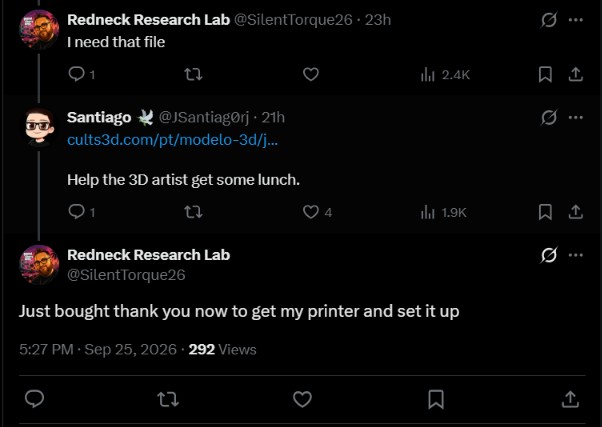The image size is (602, 427).
Task: Open 5:27 PM Sep 25, 2026 timestamp
Action: (98, 349)
